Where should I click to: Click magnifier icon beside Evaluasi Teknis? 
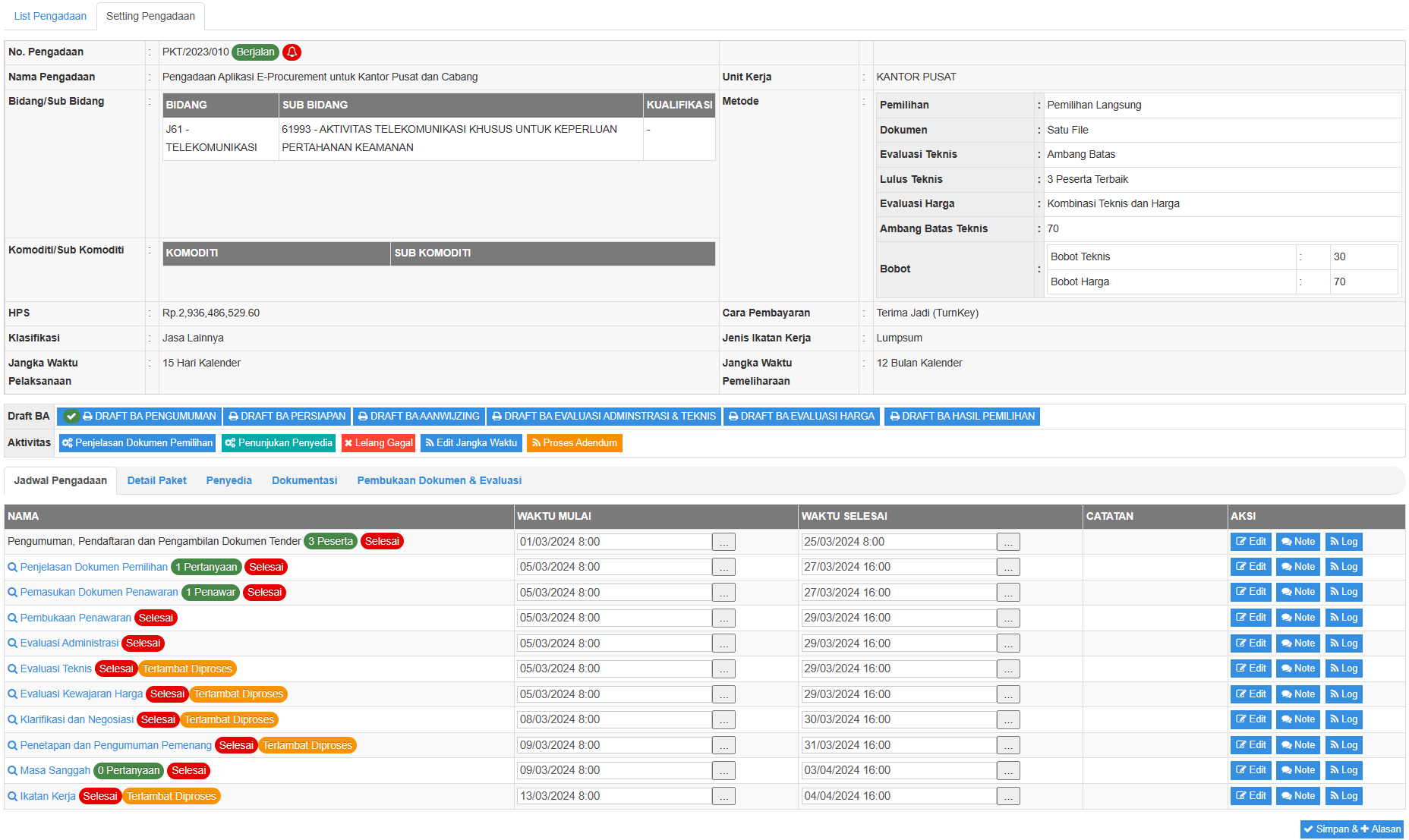point(12,669)
